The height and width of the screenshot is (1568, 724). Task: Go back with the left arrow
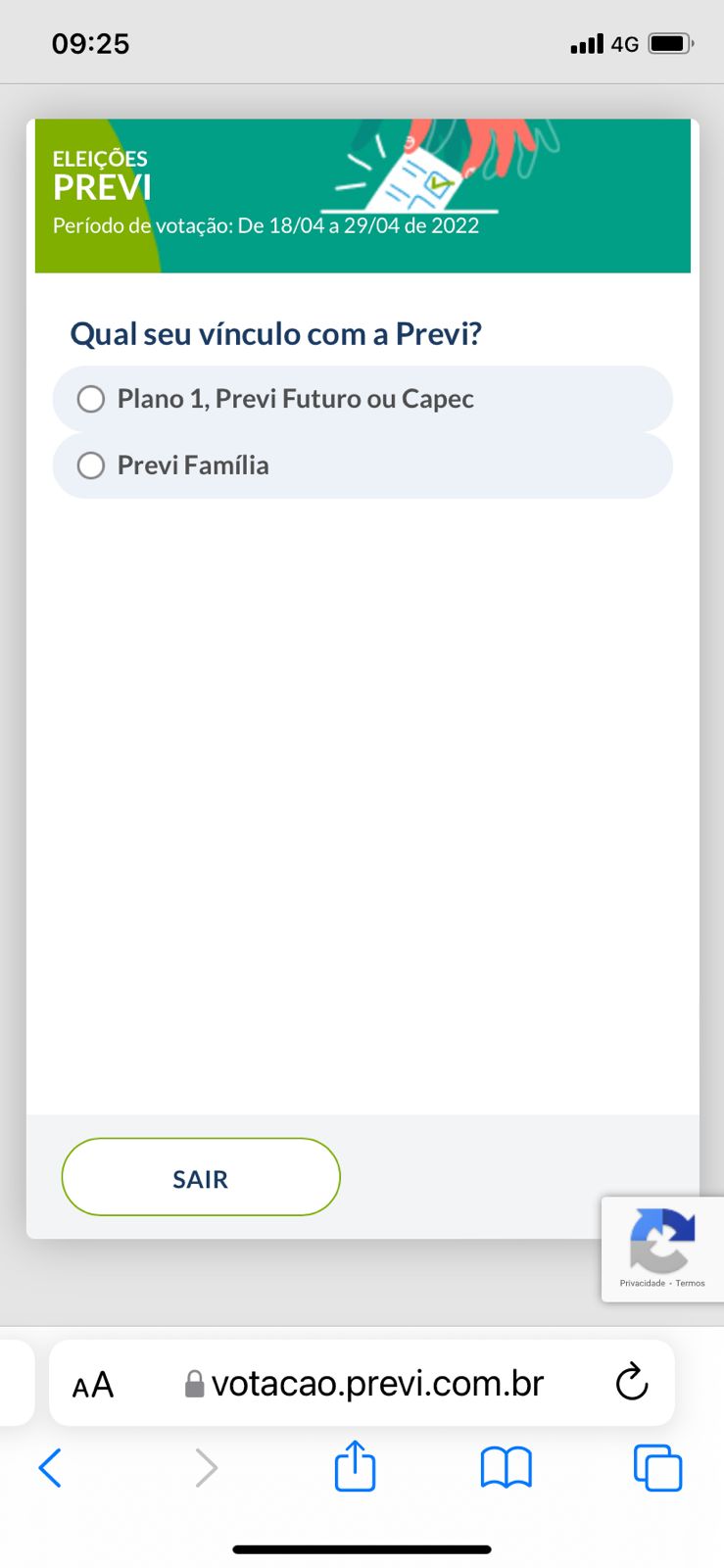pyautogui.click(x=50, y=1468)
